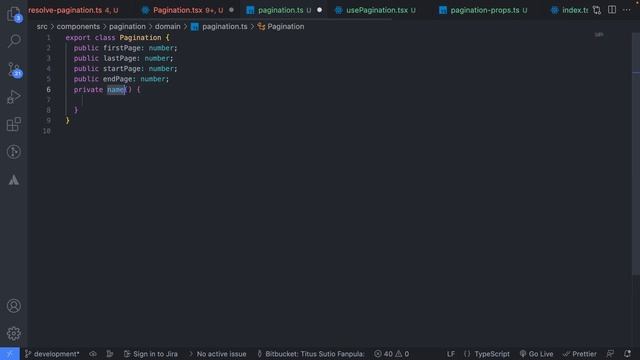Screen dimensions: 640x360
Task: Click the cloud publish icon in status bar
Action: [x=93, y=354]
